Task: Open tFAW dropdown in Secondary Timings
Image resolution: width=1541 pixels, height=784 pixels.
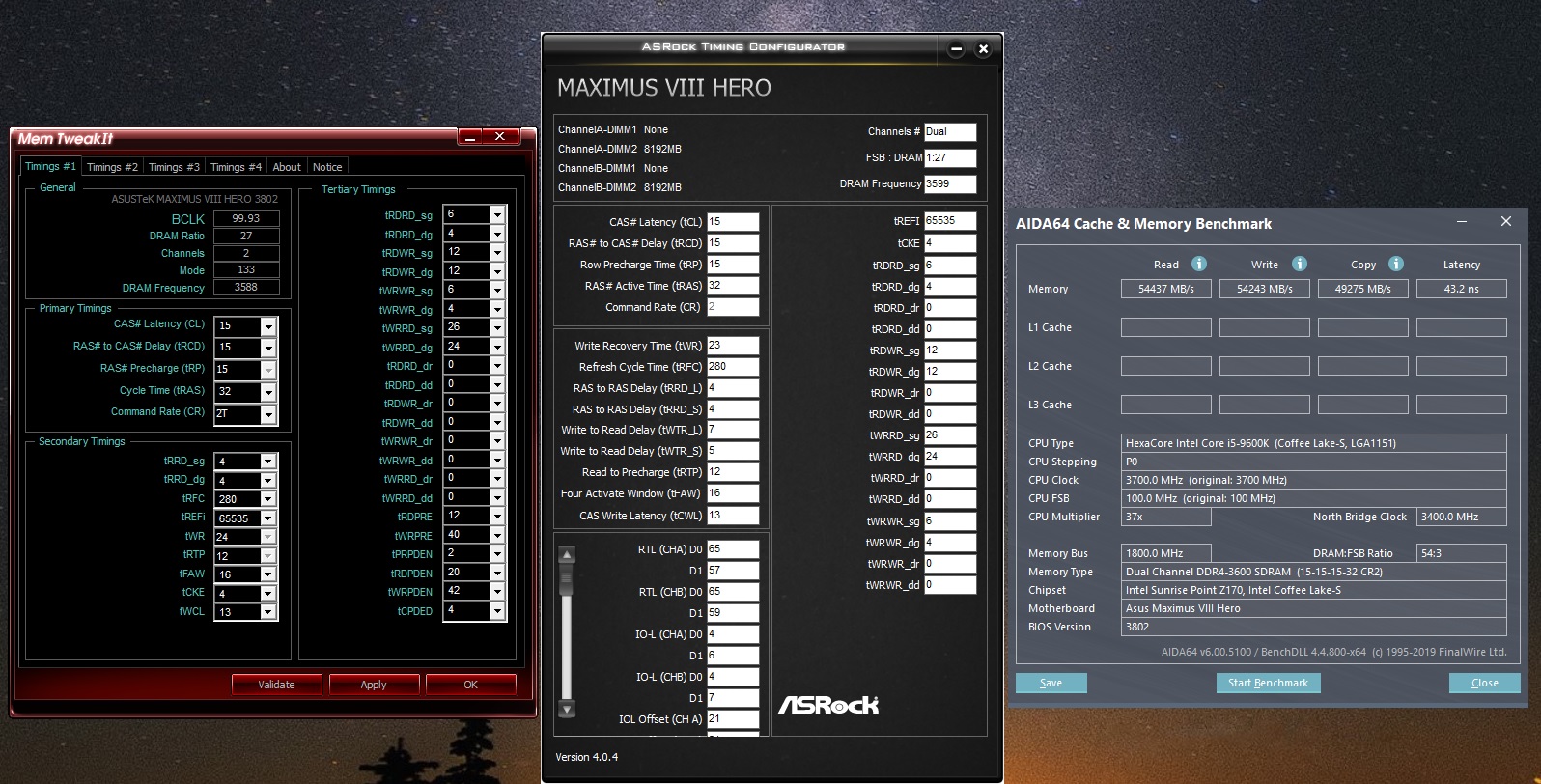Action: pyautogui.click(x=268, y=574)
